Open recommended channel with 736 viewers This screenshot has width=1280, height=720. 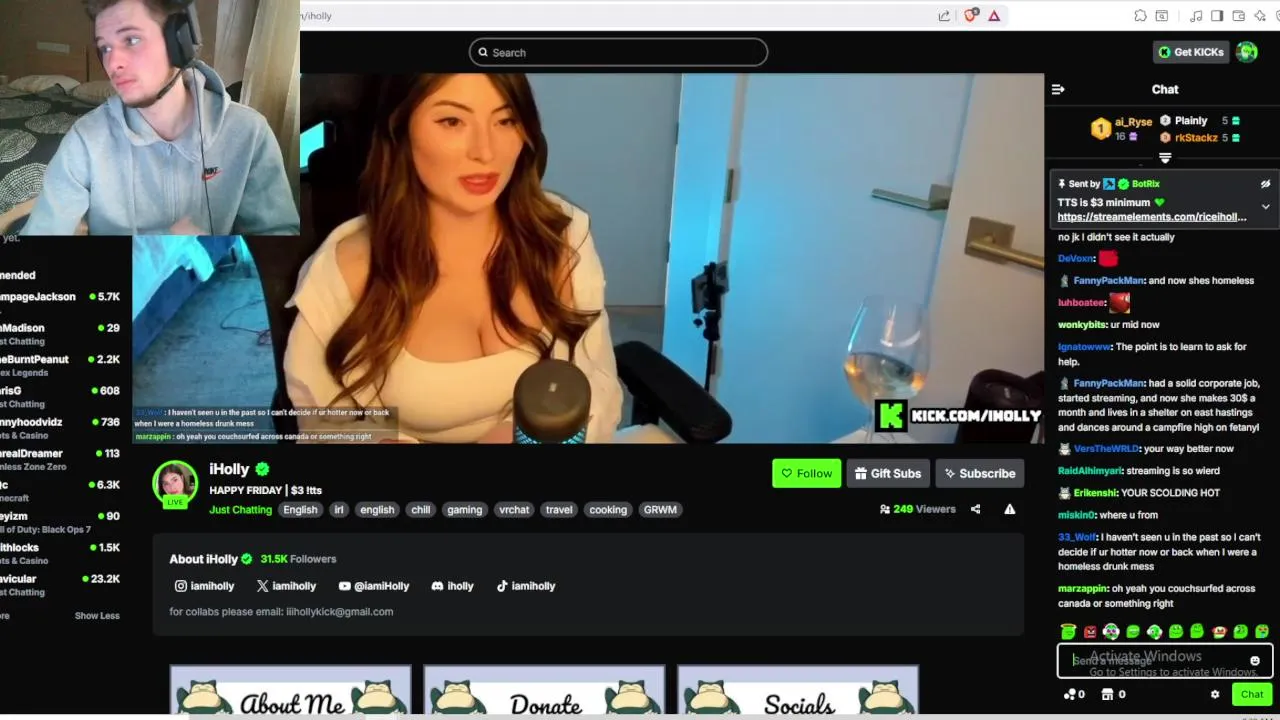[x=60, y=428]
